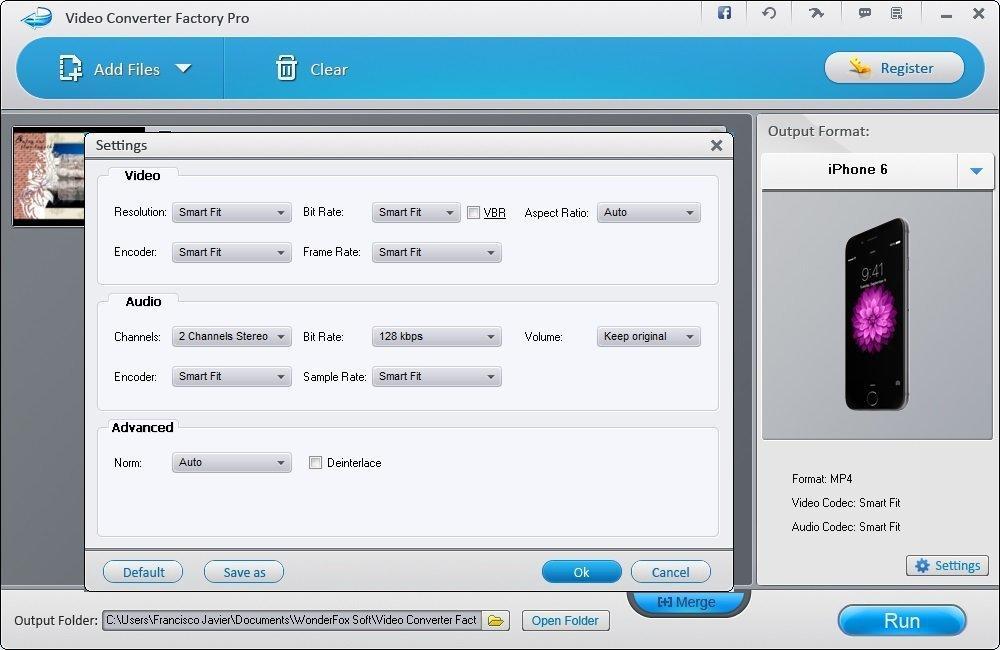Clear the file list with the trash icon
This screenshot has width=1000, height=650.
[x=287, y=68]
